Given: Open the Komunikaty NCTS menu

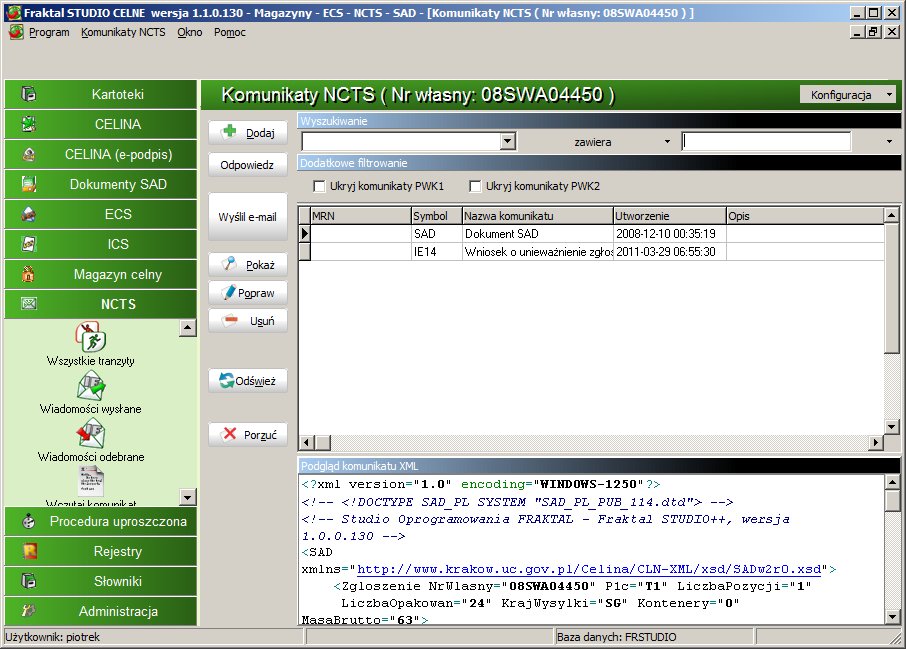Looking at the screenshot, I should 123,32.
